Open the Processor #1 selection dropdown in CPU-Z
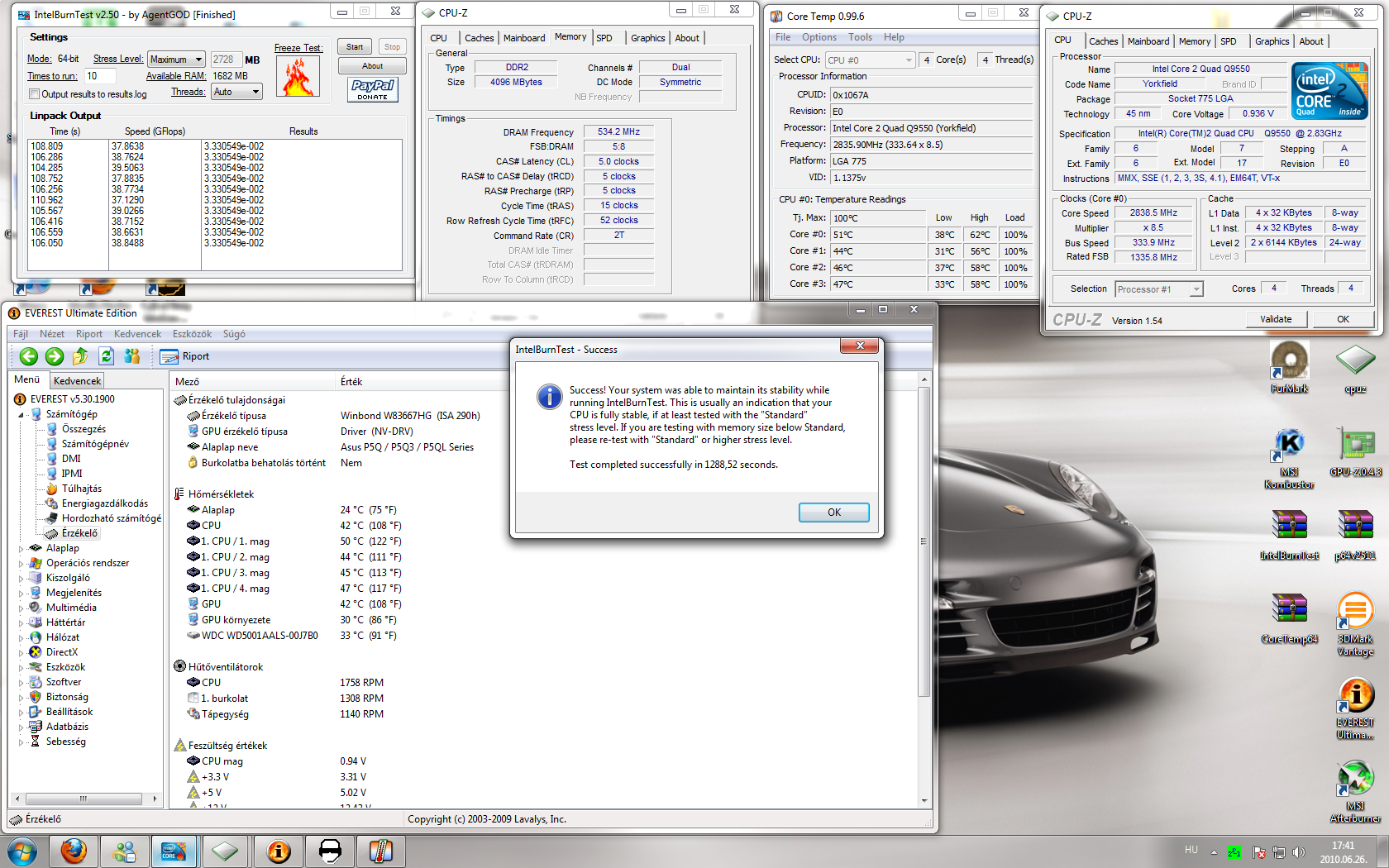Image resolution: width=1389 pixels, height=868 pixels. [1158, 289]
